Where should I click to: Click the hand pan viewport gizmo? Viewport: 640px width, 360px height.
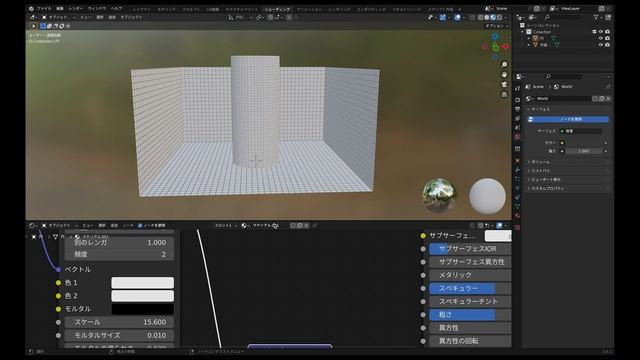[504, 74]
